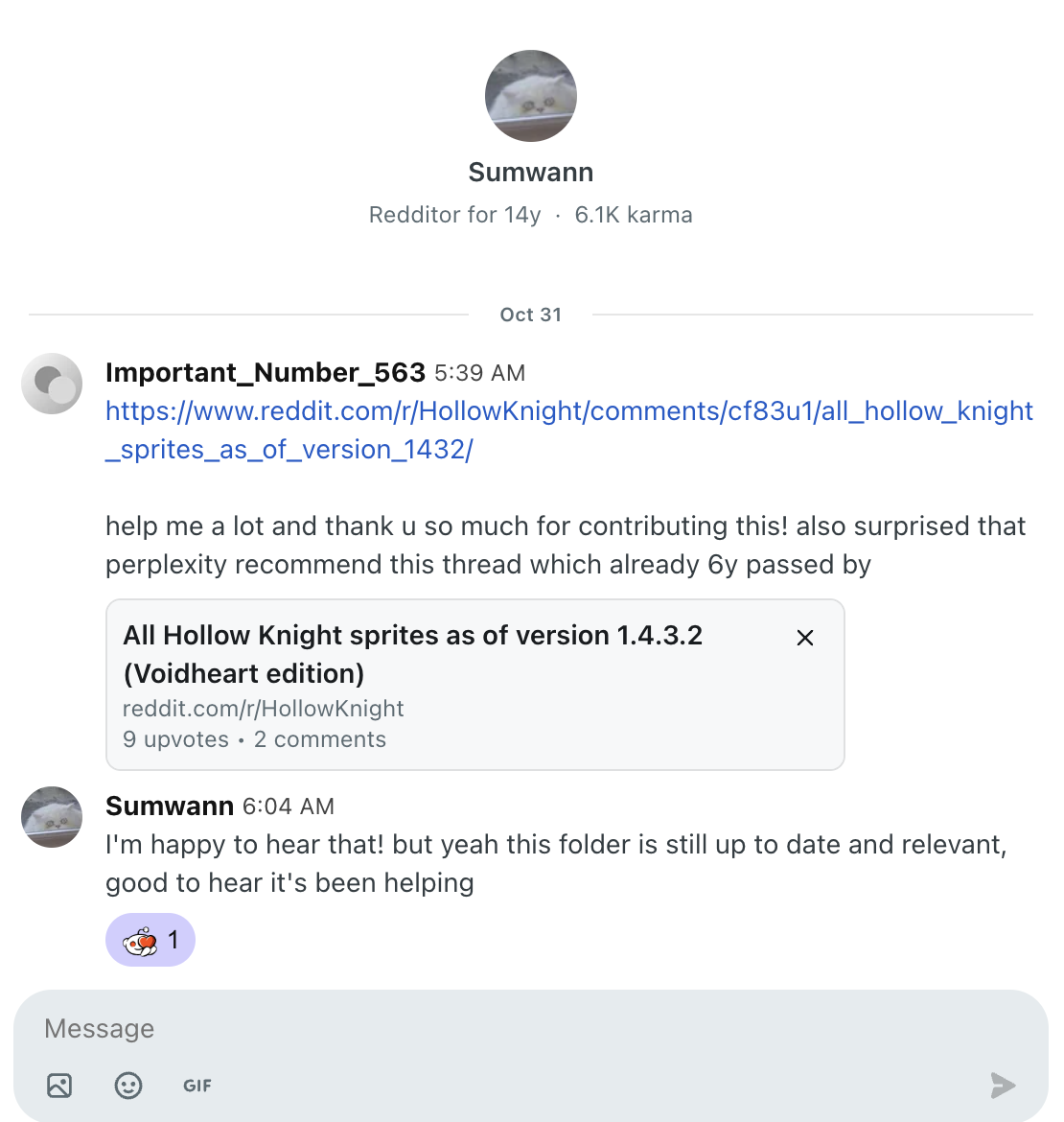This screenshot has height=1122, width=1064.
Task: Click the 6:04 AM timestamp
Action: 287,806
